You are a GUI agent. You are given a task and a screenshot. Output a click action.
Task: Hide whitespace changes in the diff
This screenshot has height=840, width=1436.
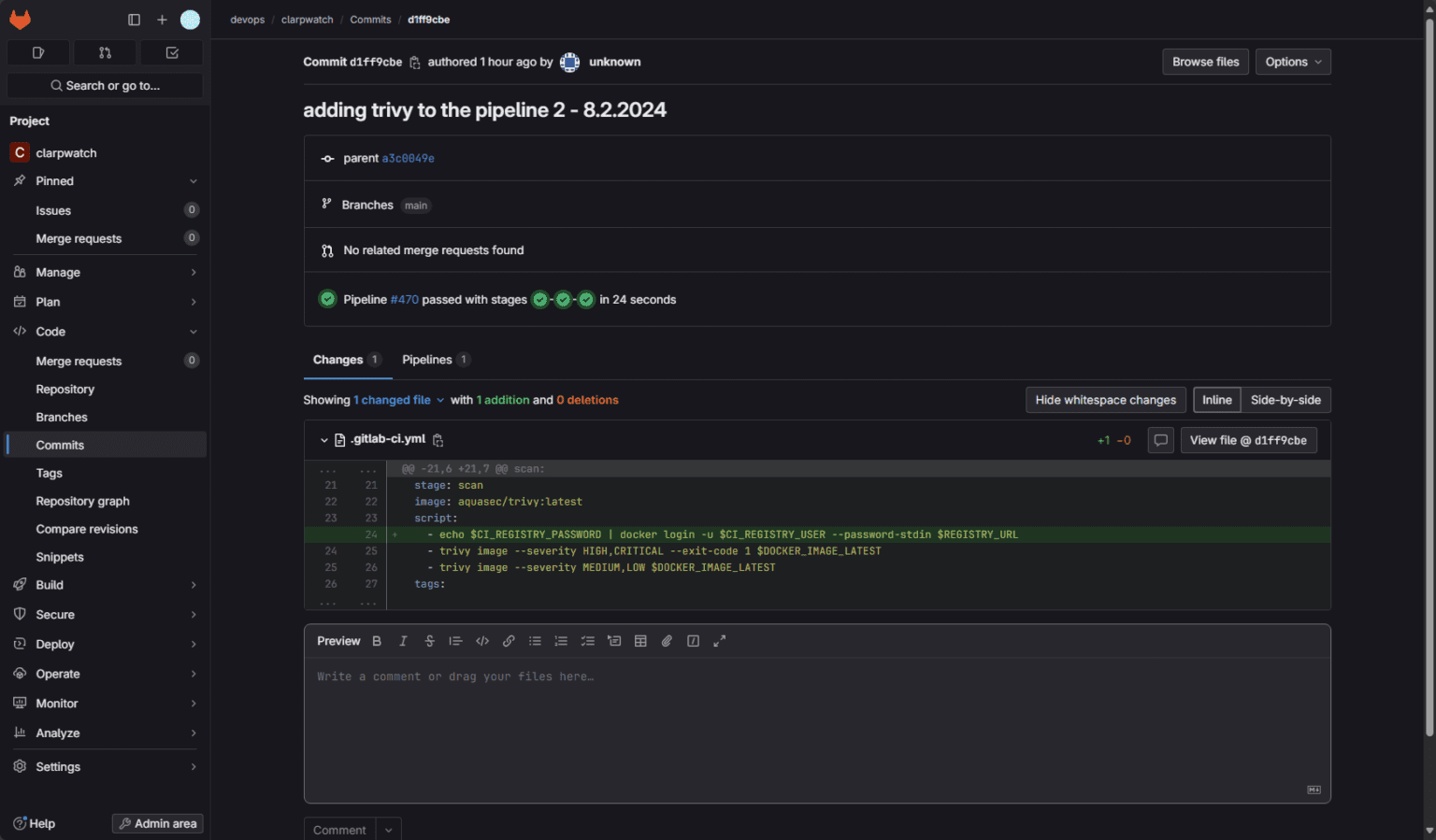[1106, 400]
